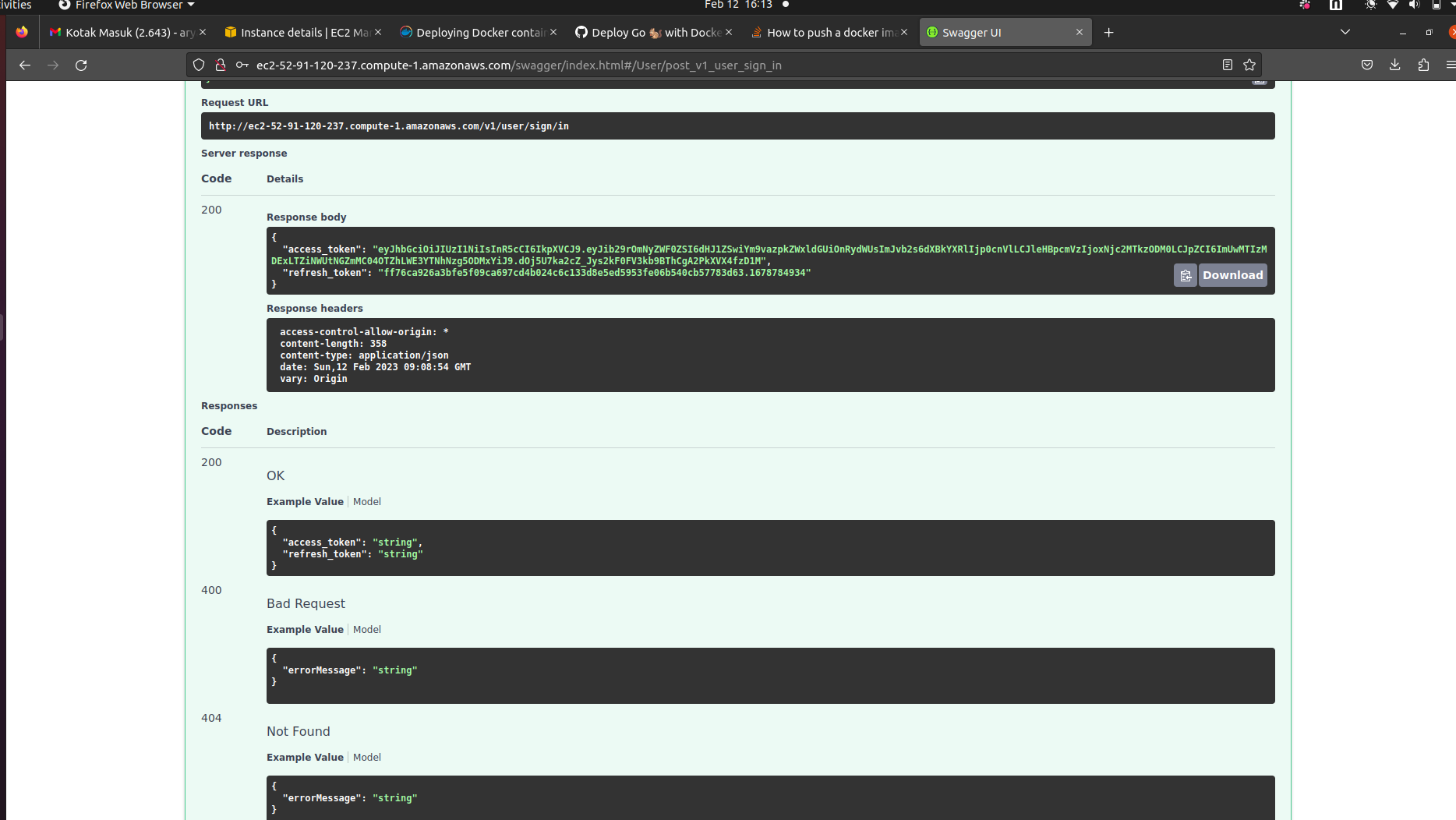The image size is (1456, 820).
Task: Click the Request URL text box
Action: point(737,126)
